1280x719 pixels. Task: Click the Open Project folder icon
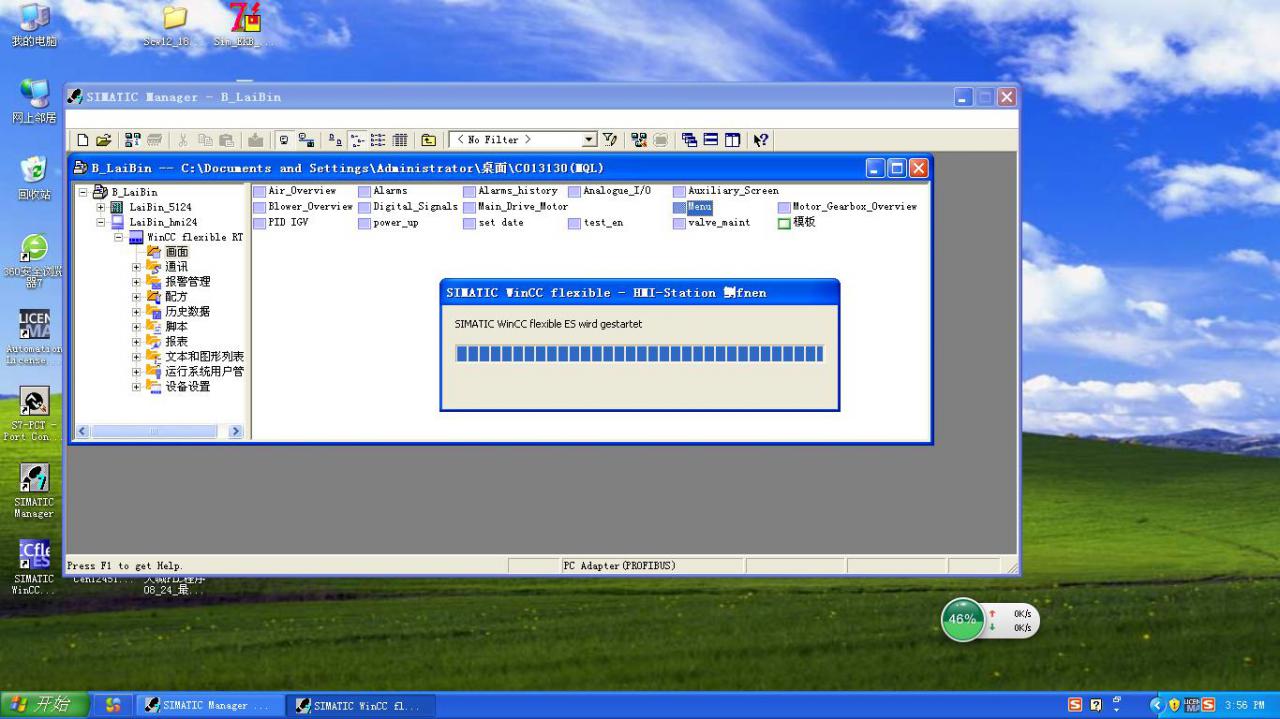pos(103,140)
